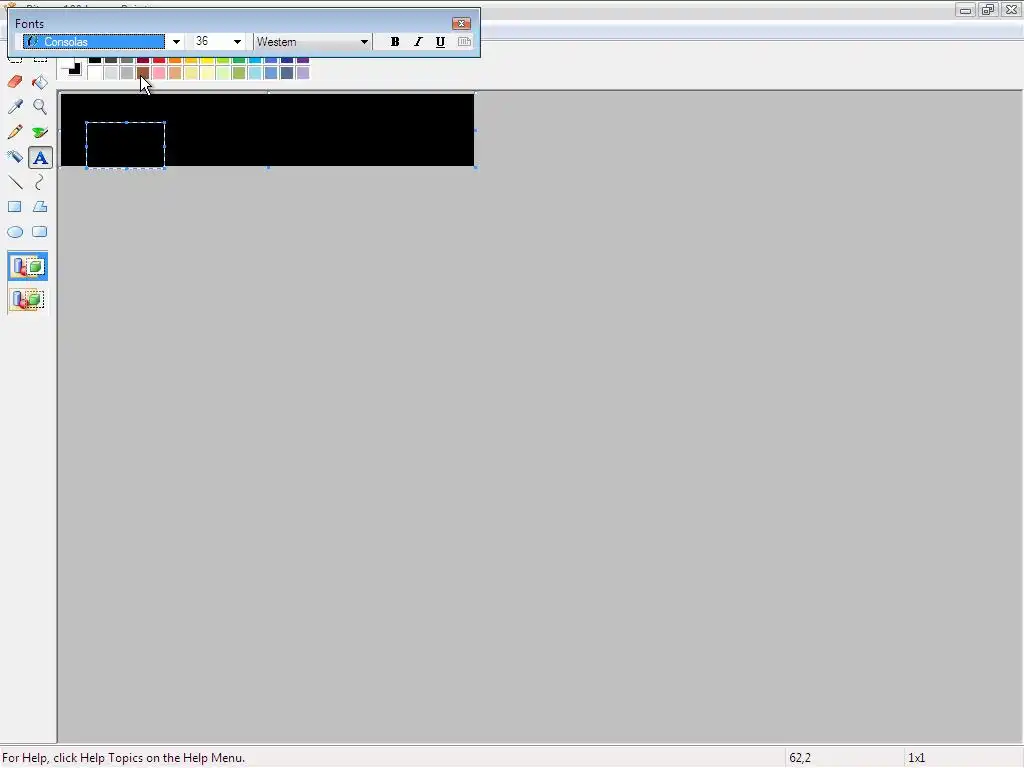Select the Eraser tool
Viewport: 1024px width, 768px height.
click(x=15, y=82)
